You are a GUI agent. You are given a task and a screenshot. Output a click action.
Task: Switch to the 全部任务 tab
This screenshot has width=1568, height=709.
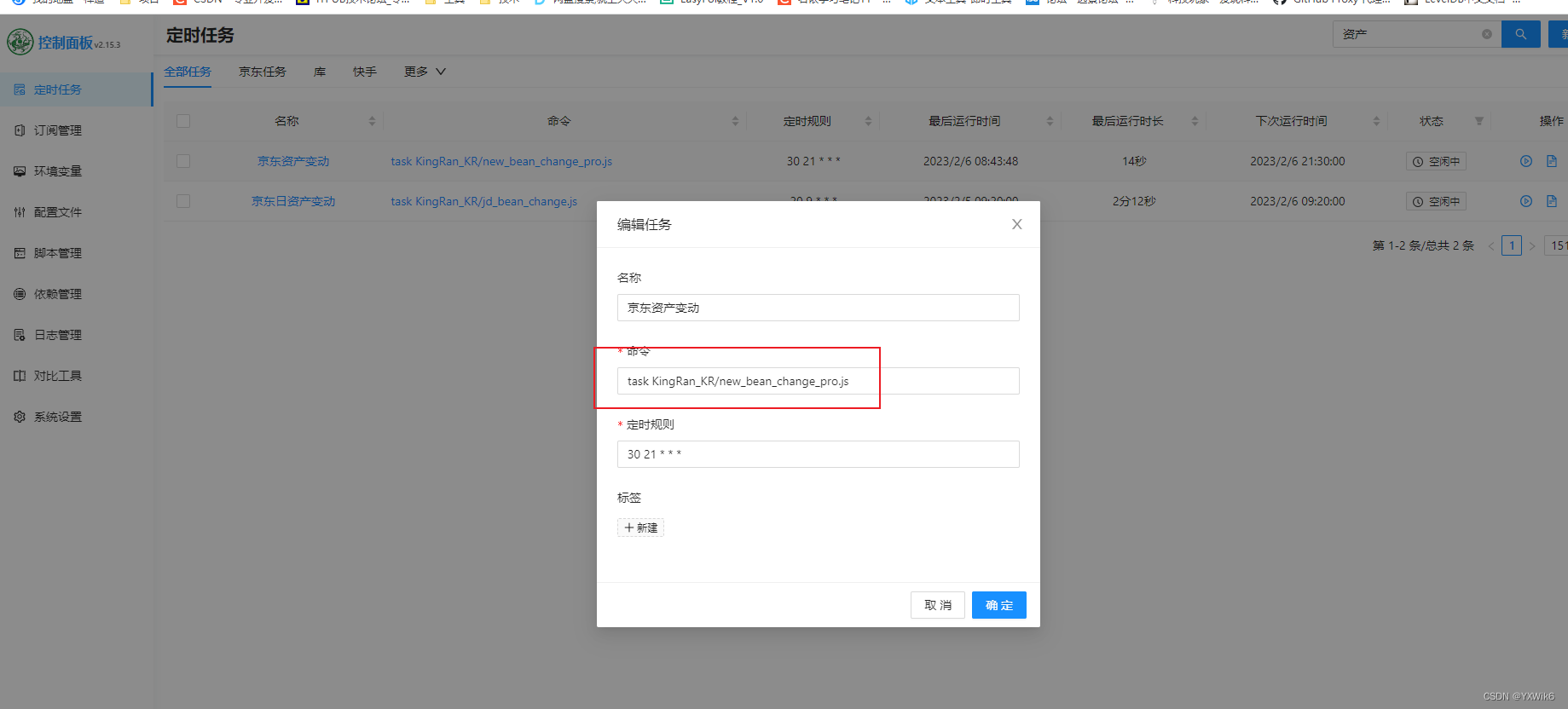[188, 72]
